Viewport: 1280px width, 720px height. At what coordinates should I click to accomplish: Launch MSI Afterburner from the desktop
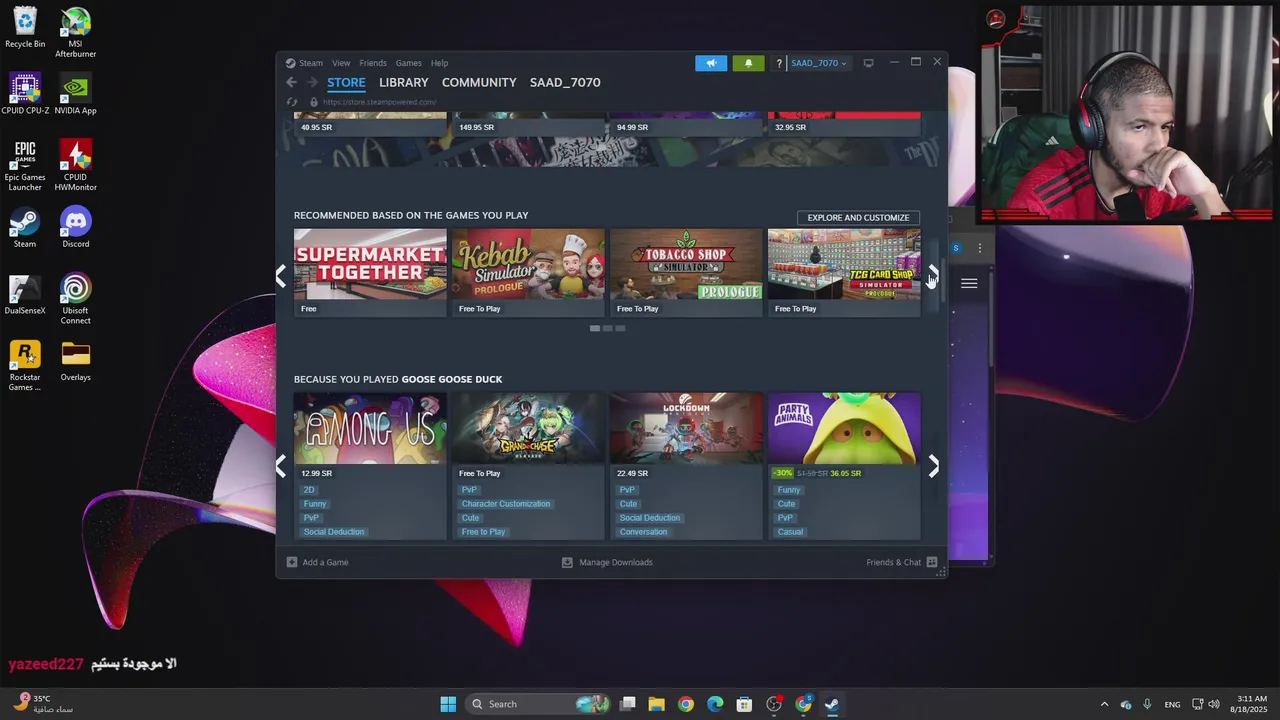click(76, 32)
